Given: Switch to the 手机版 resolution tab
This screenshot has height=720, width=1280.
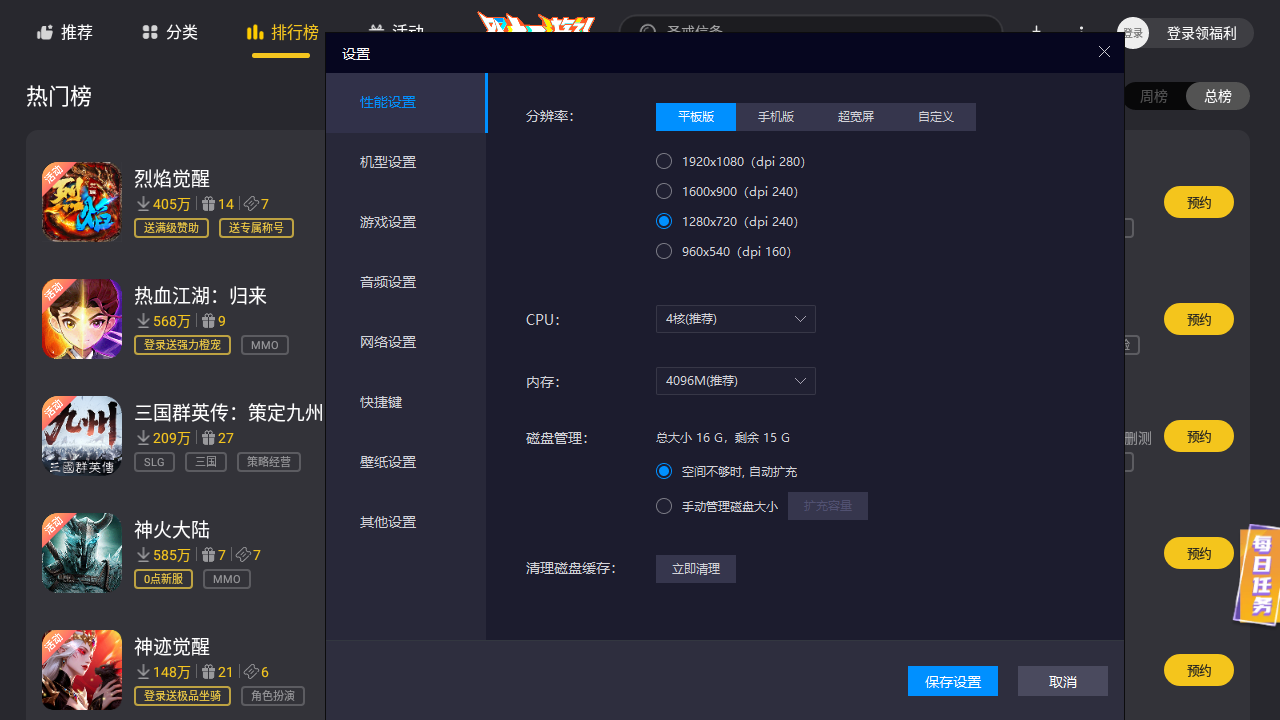Looking at the screenshot, I should click(776, 117).
